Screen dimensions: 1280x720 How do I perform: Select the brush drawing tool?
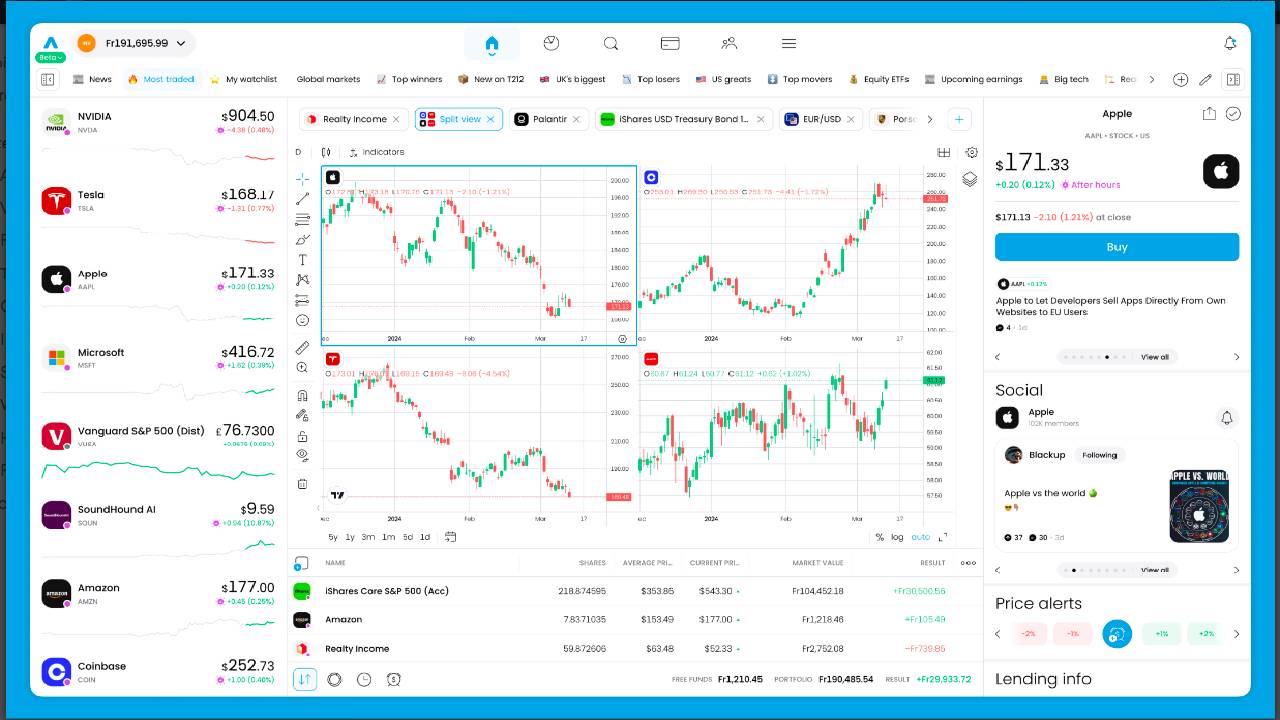click(302, 240)
